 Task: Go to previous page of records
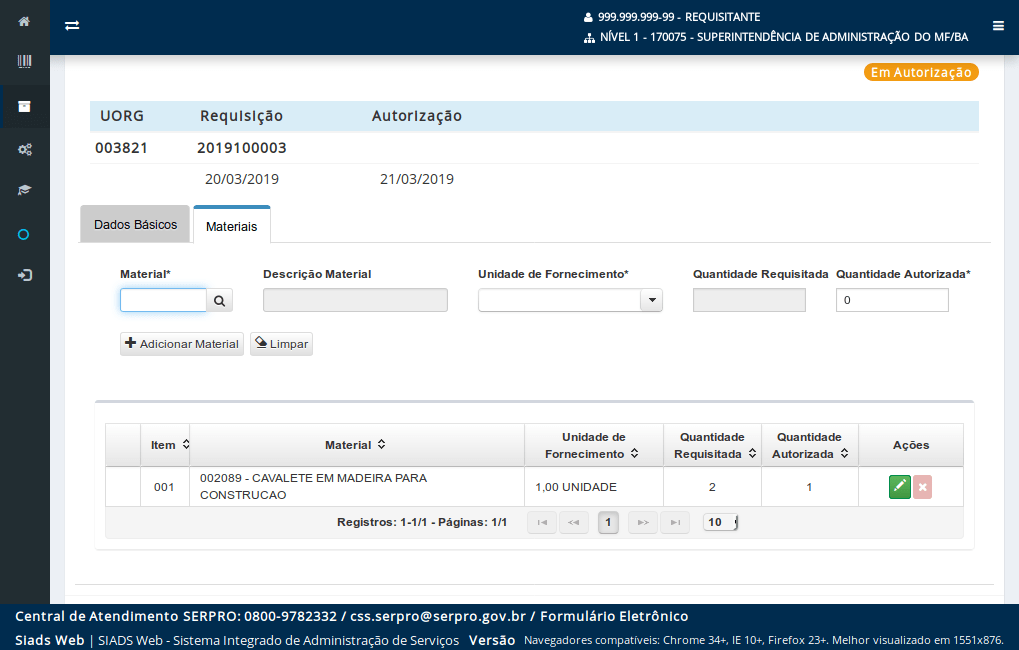point(573,523)
